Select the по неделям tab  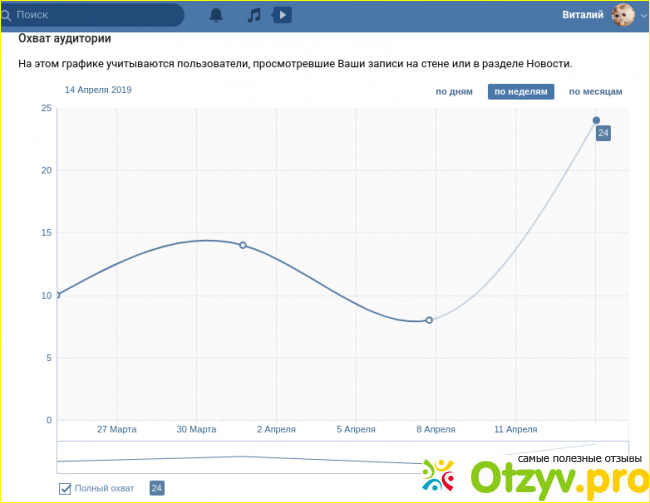coord(520,92)
